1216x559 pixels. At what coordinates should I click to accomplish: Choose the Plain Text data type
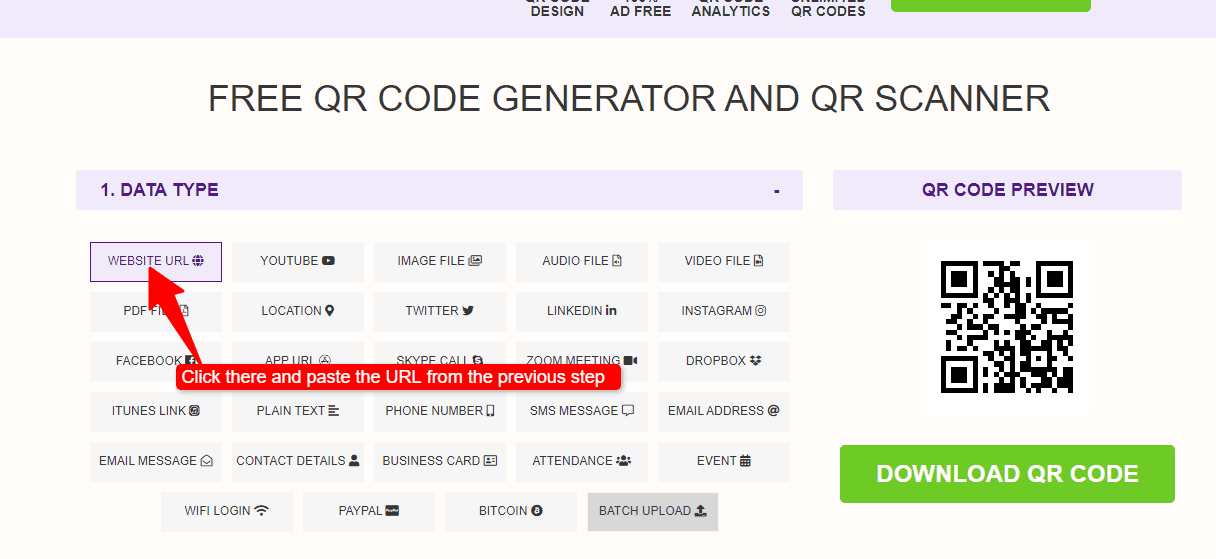click(298, 411)
